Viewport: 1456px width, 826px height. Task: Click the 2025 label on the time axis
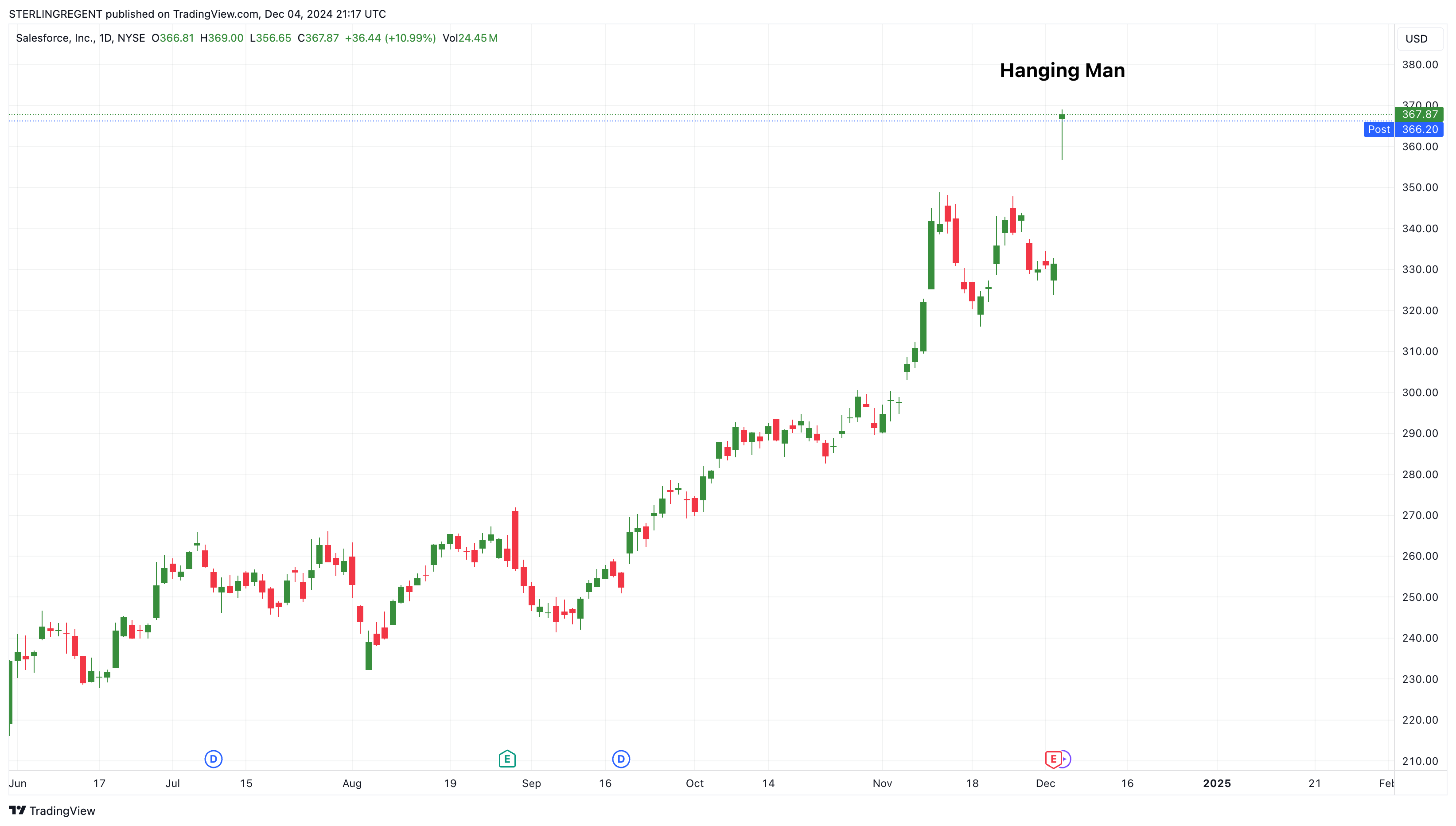pos(1217,783)
